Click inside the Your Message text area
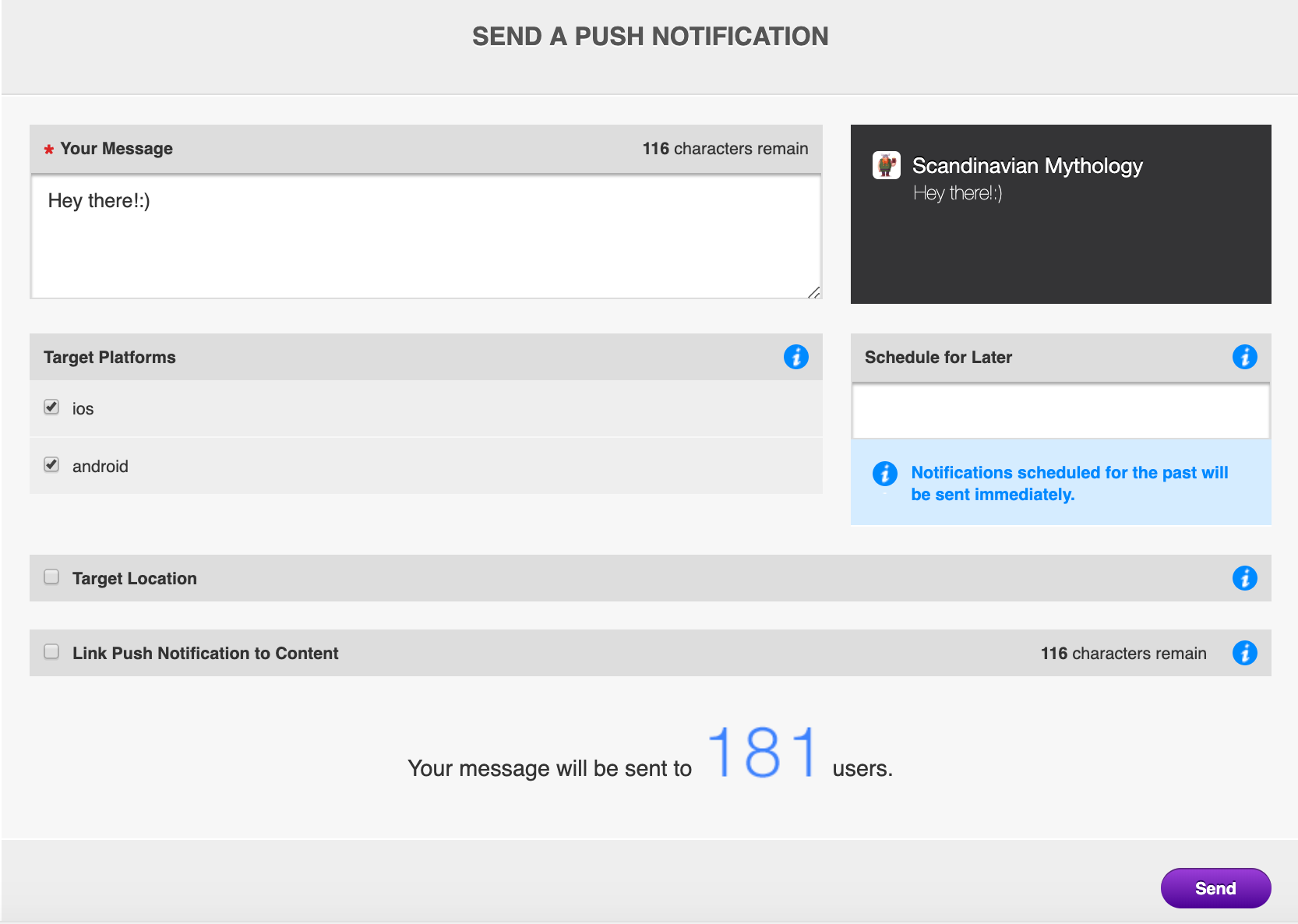 point(425,236)
